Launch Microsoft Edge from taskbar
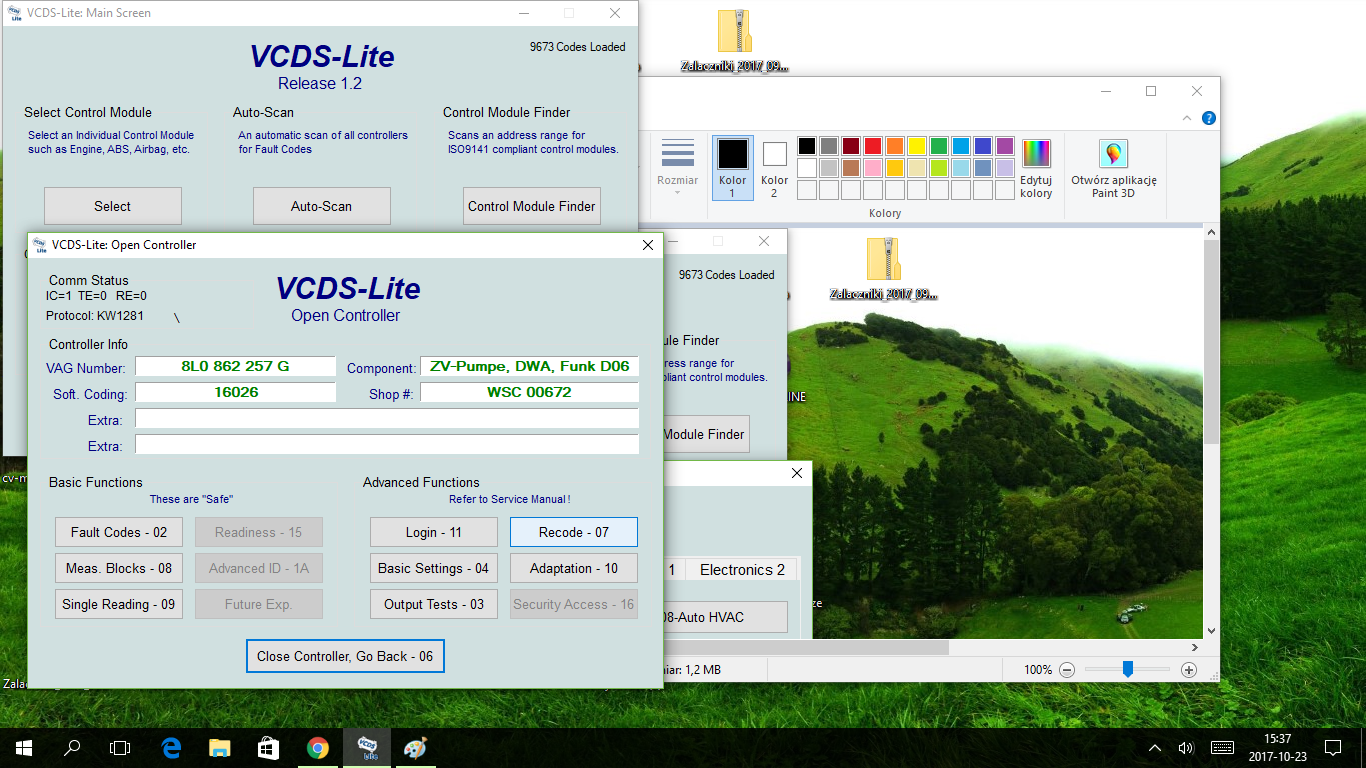 pos(171,747)
